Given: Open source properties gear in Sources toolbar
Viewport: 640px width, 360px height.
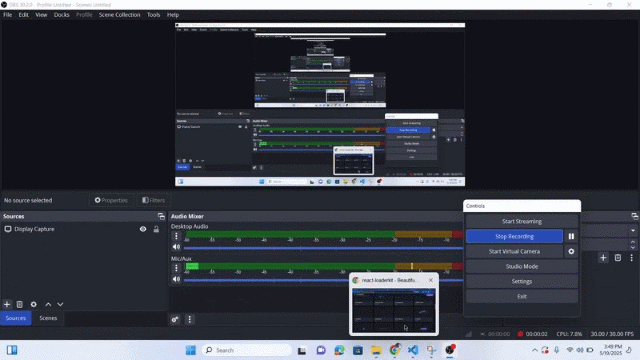Looking at the screenshot, I should point(33,304).
